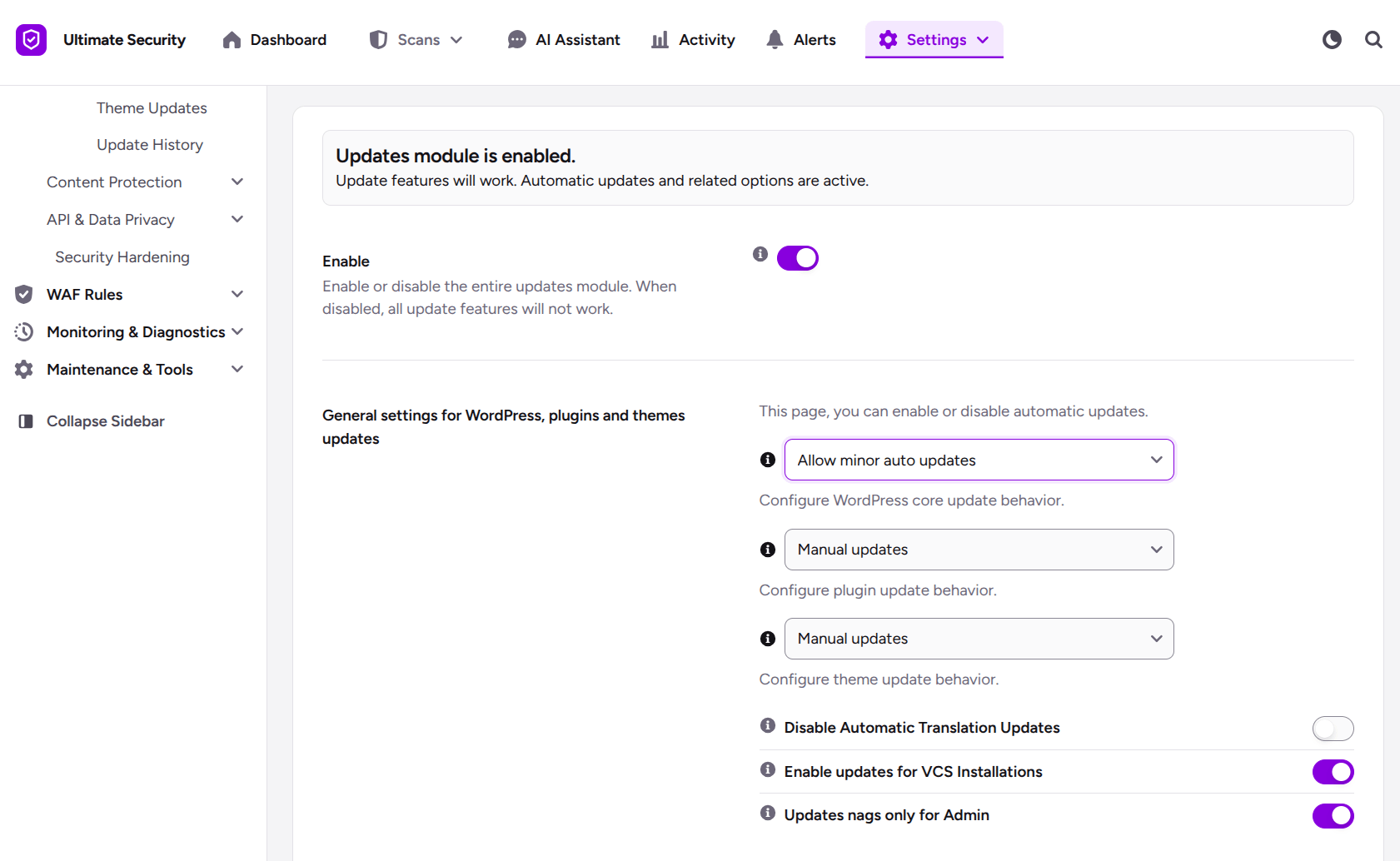This screenshot has height=861, width=1400.
Task: Open Activity in top navigation
Action: click(693, 40)
